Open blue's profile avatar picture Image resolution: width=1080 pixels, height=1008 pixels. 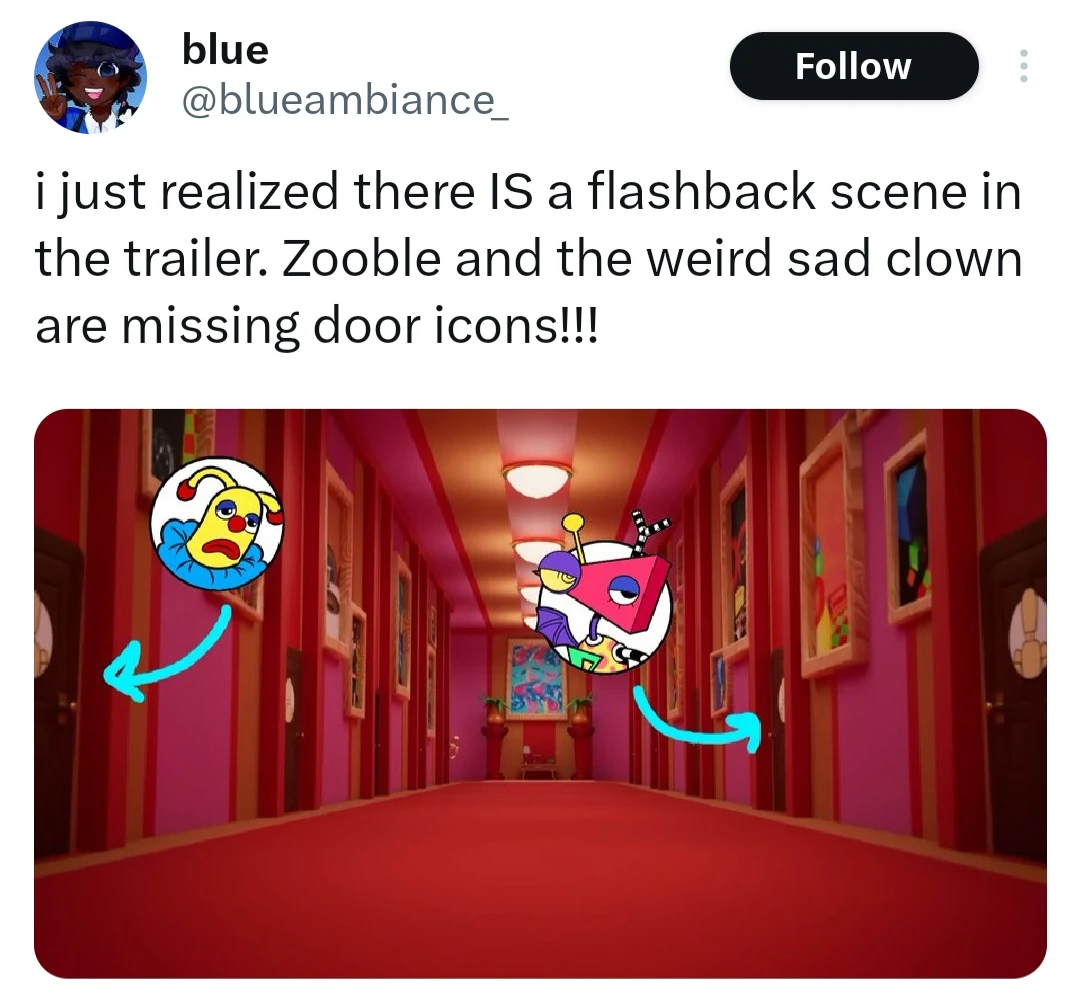point(90,77)
